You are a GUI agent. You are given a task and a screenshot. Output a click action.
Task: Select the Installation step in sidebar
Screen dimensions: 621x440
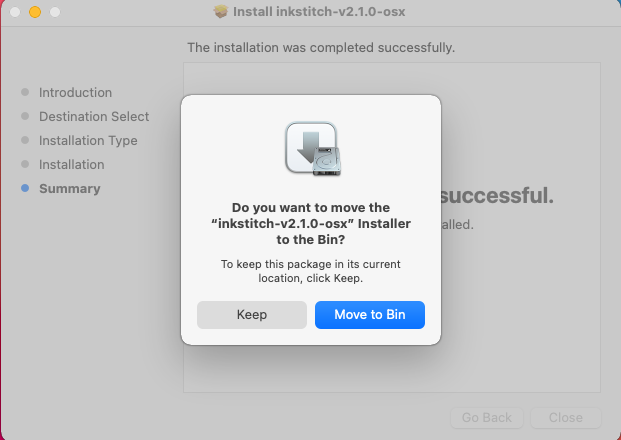(72, 164)
